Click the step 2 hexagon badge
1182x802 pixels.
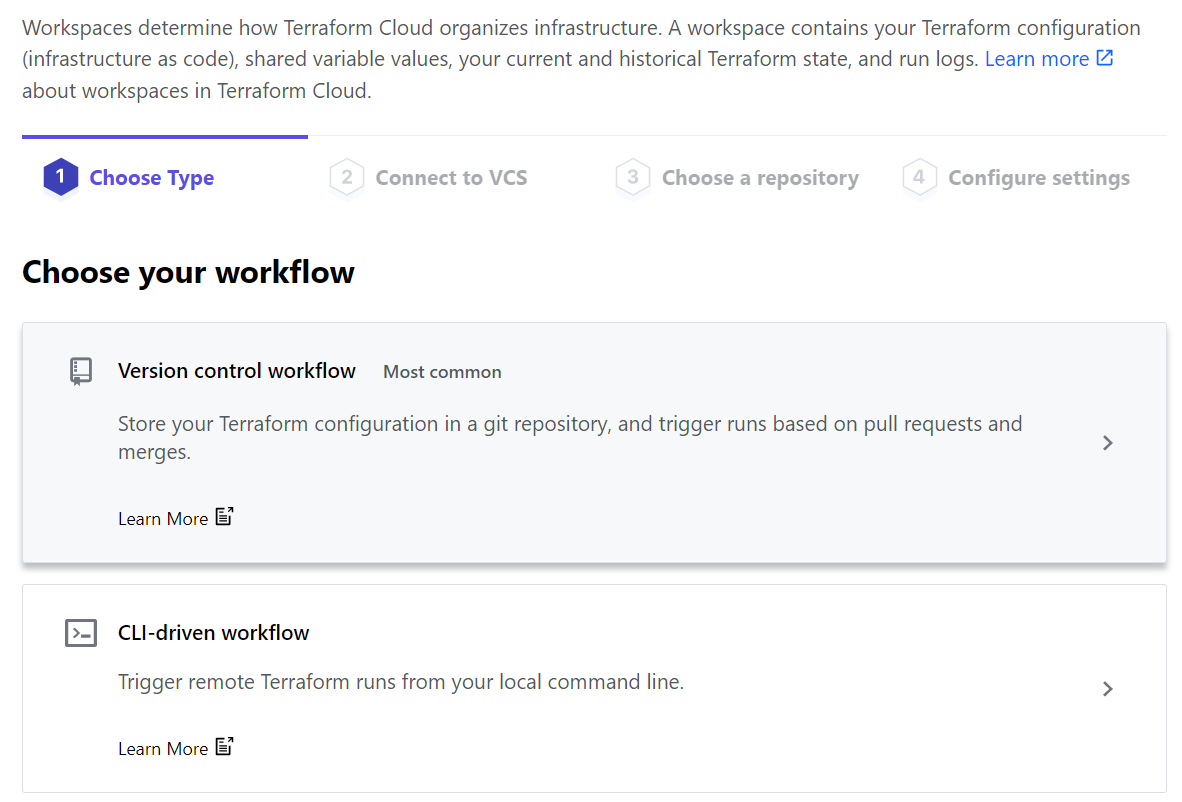point(346,178)
